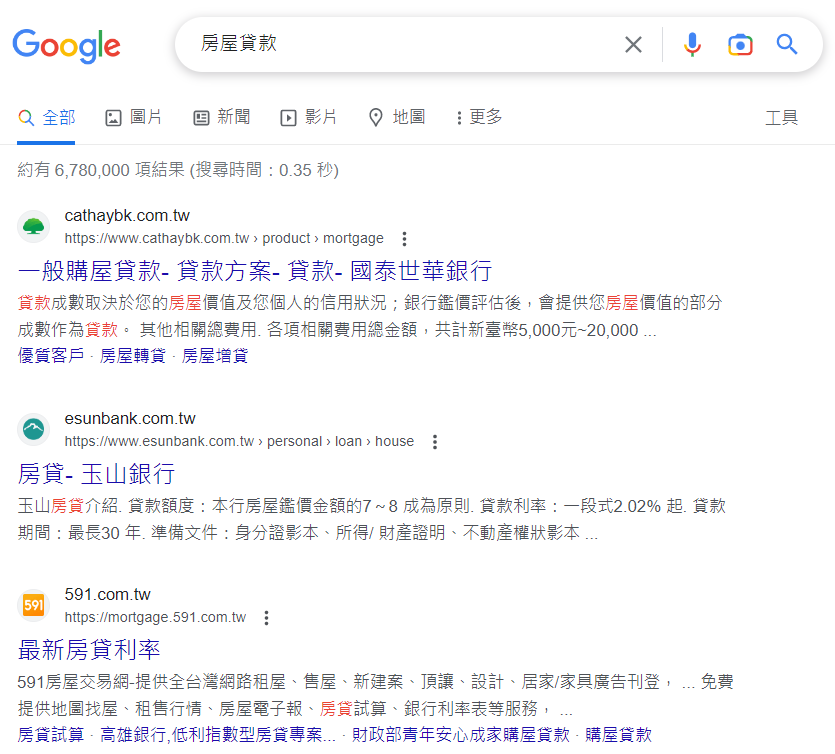Open the 房屋轉貸 sitelink
The height and width of the screenshot is (754, 835).
pos(133,356)
